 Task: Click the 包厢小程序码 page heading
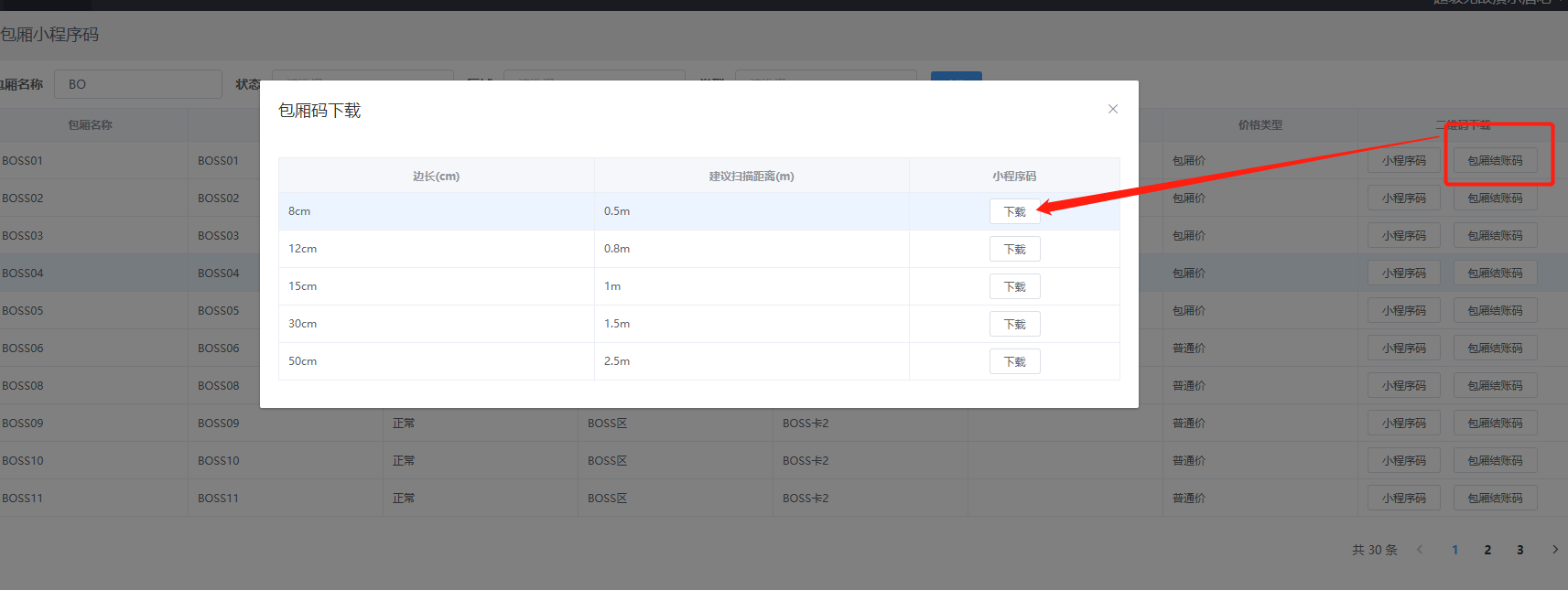pyautogui.click(x=49, y=35)
